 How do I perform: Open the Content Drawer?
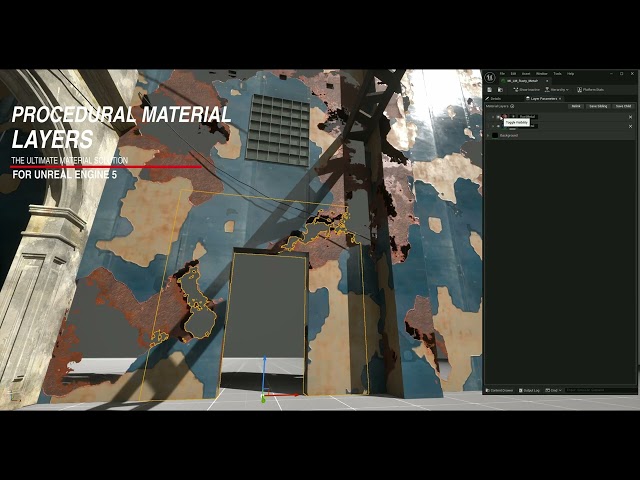click(500, 391)
